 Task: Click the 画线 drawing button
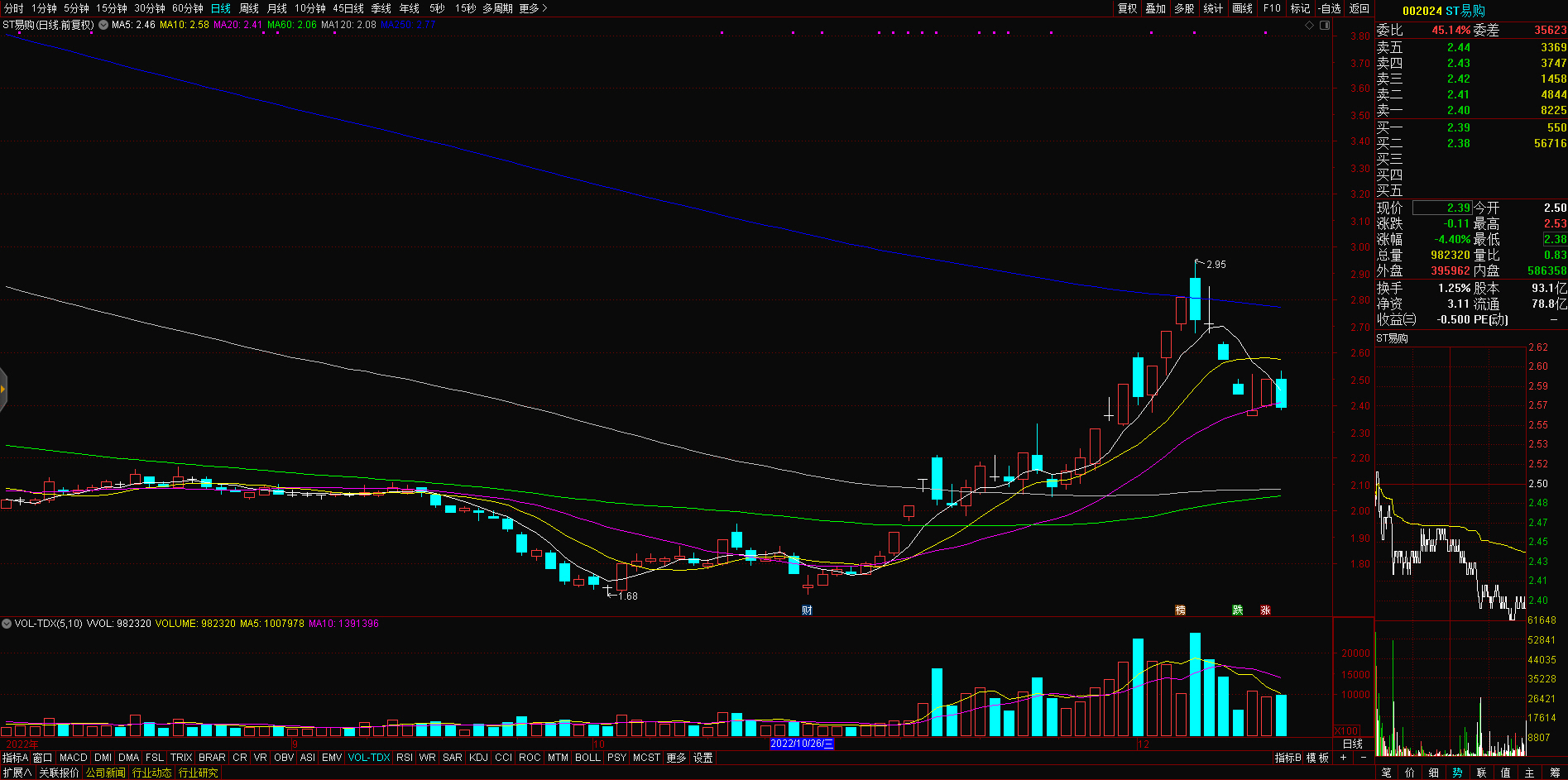1242,8
